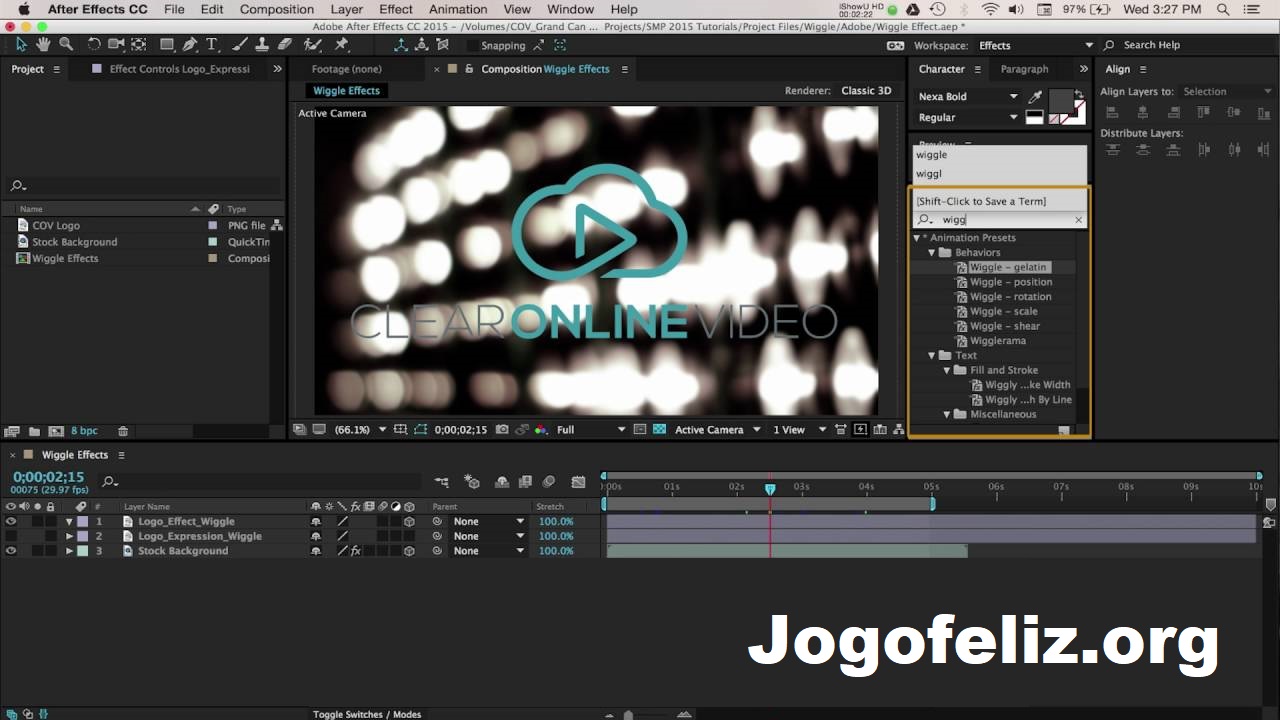The image size is (1280, 720).
Task: Click eyedropper in Character panel
Action: click(1035, 97)
